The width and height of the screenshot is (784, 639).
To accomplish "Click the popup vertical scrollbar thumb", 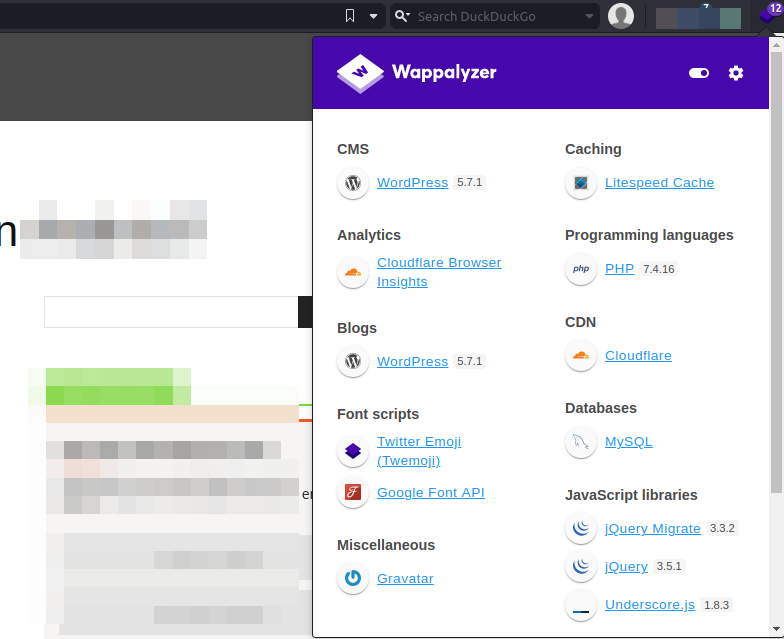I will [x=776, y=272].
